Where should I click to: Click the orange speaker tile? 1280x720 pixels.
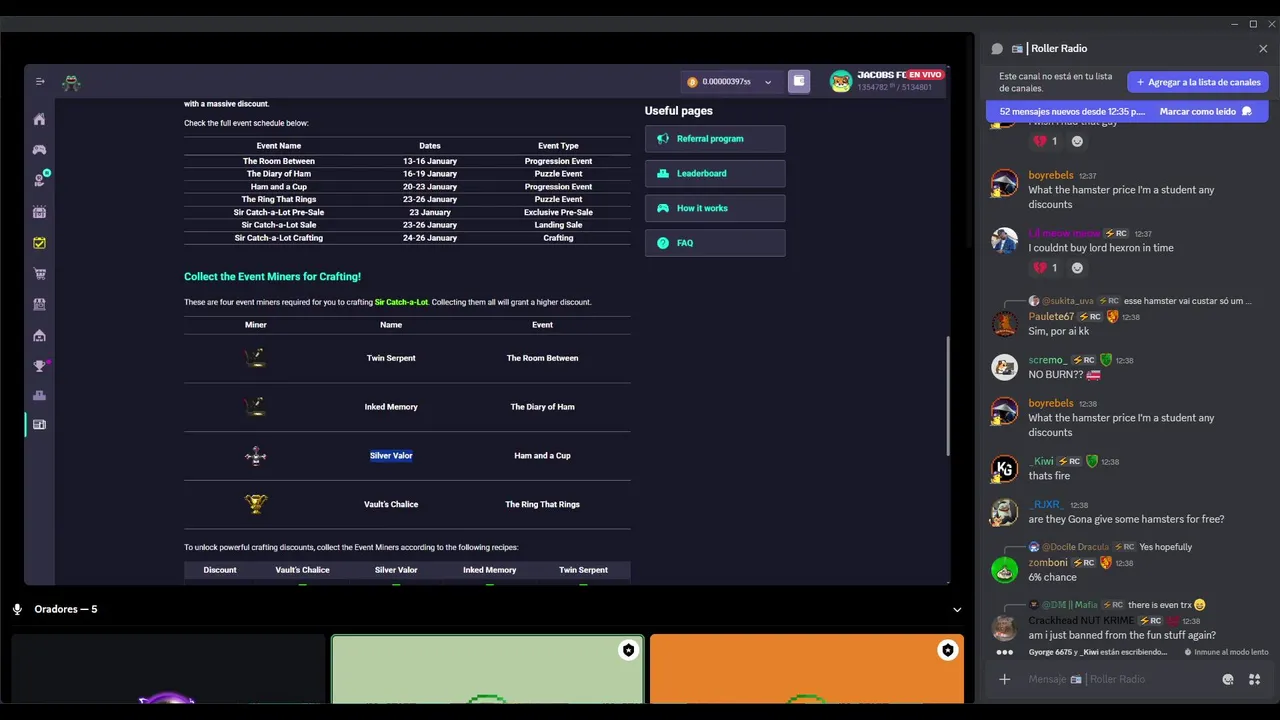point(807,668)
